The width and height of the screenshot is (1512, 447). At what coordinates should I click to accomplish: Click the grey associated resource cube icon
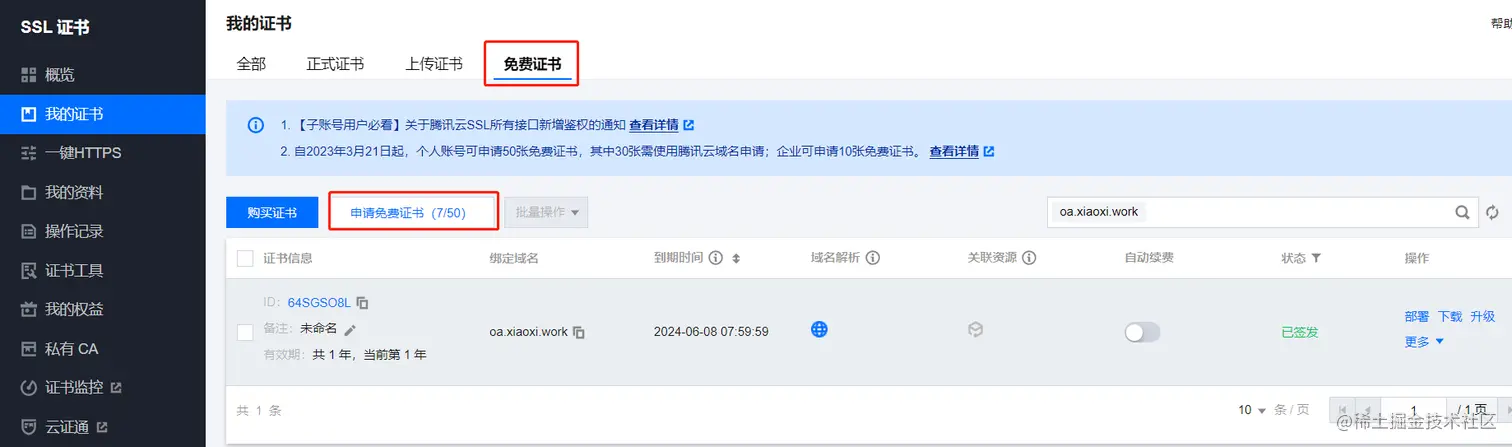[976, 329]
